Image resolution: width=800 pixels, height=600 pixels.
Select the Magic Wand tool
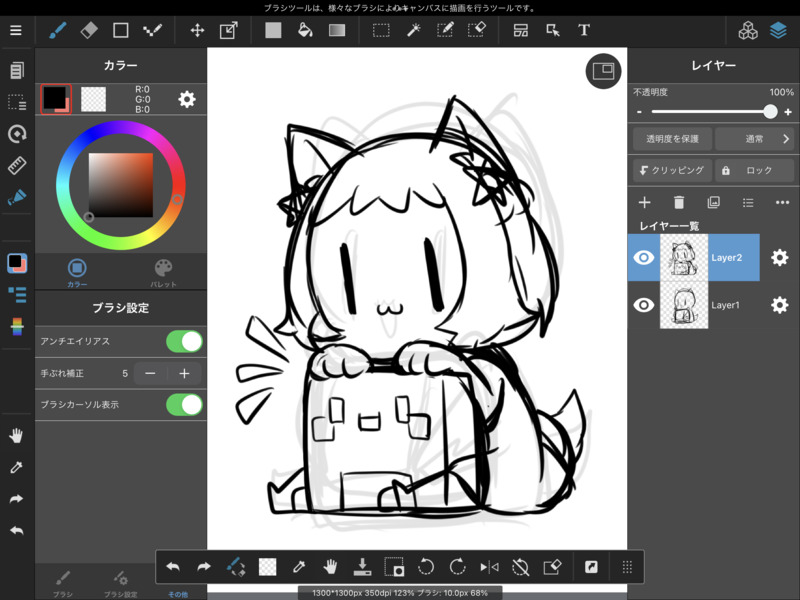(x=413, y=31)
